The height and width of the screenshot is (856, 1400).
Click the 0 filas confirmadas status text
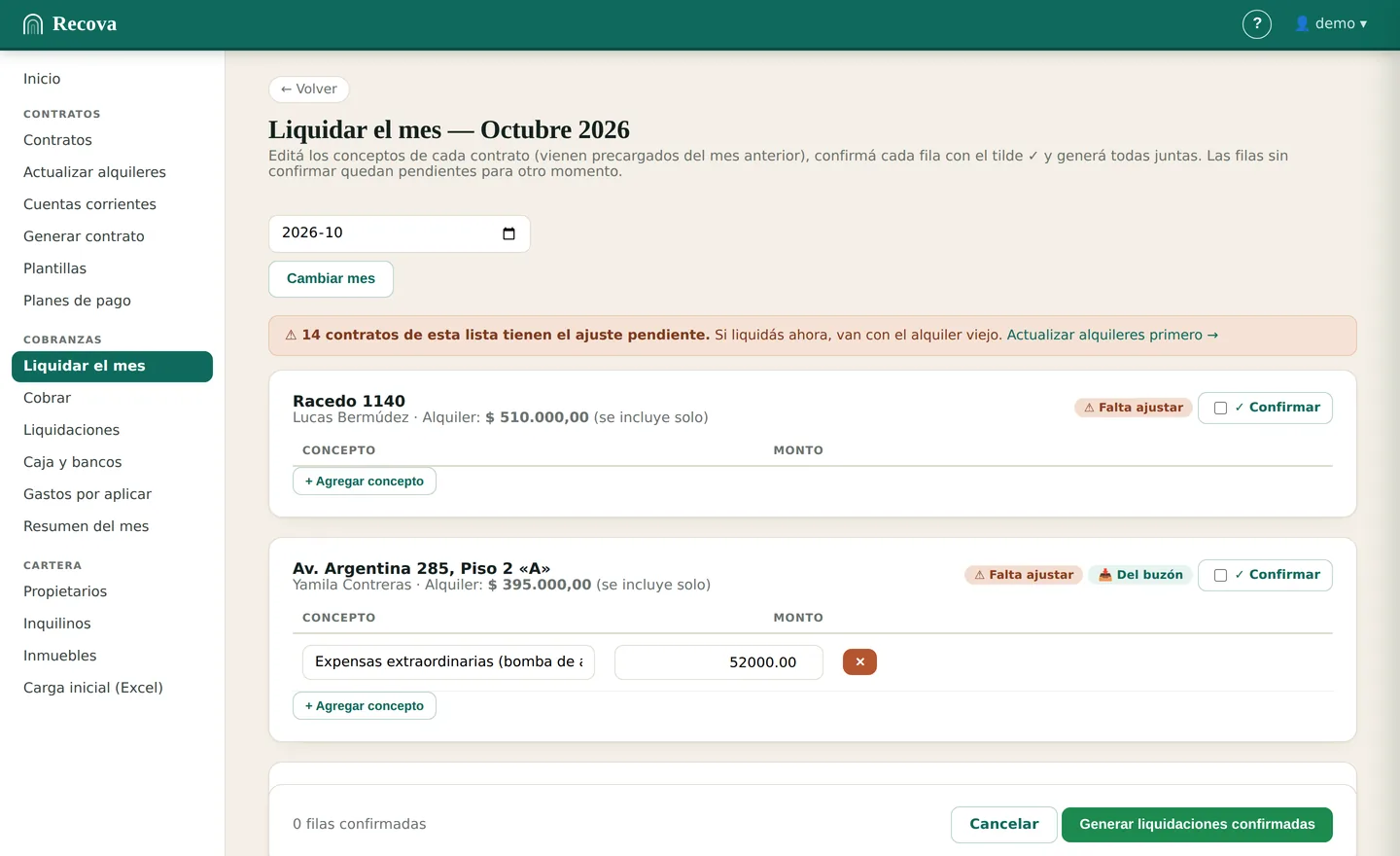[x=359, y=825]
